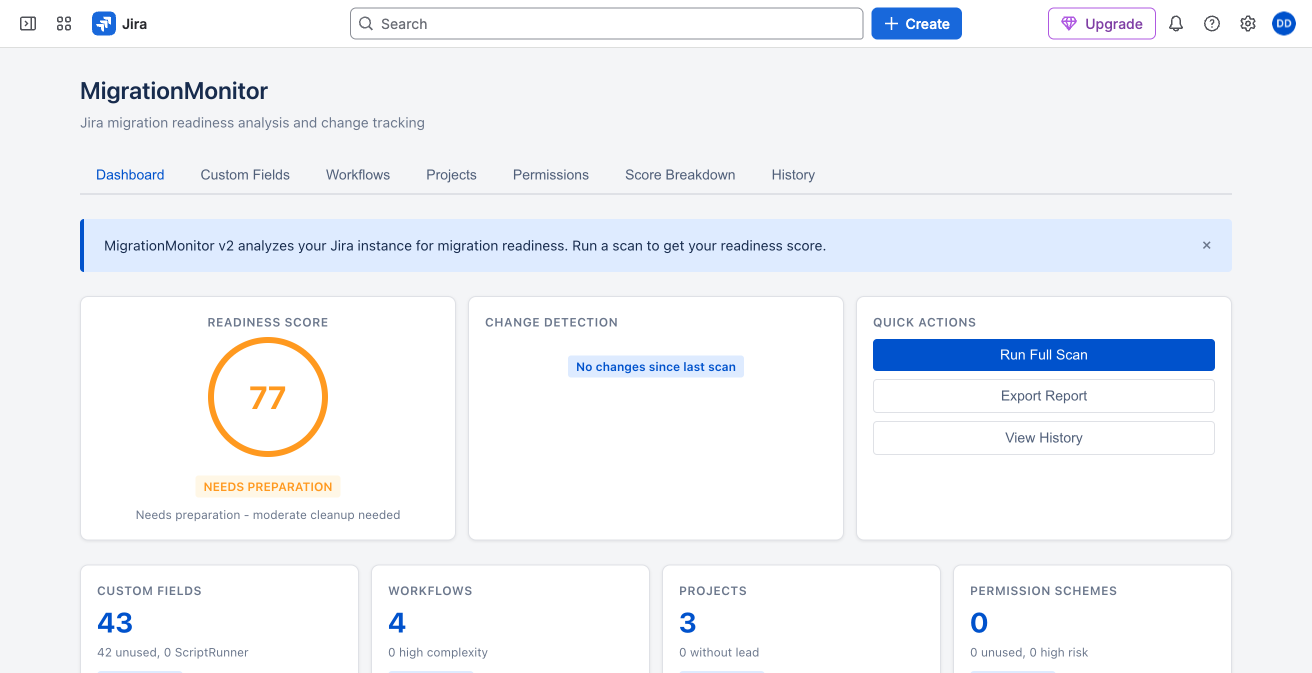This screenshot has height=673, width=1312.
Task: Click '0 without lead' text
Action: tap(719, 652)
